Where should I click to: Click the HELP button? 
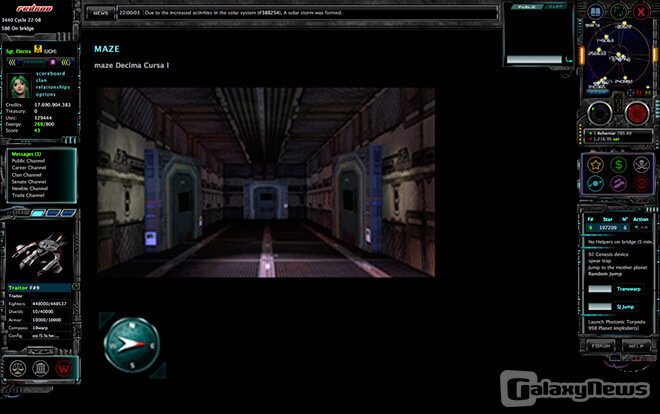pos(636,346)
